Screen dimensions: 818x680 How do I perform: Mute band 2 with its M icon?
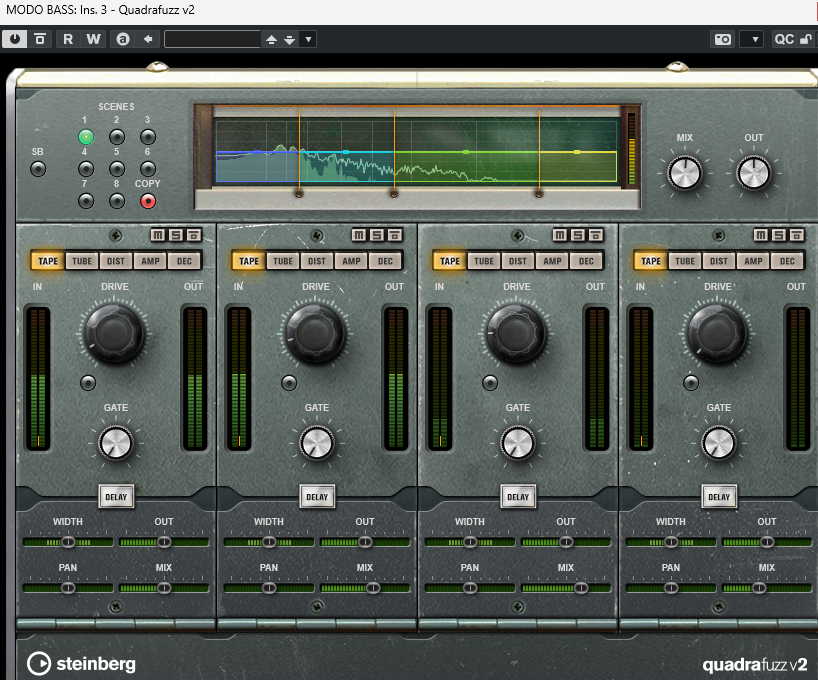click(359, 235)
